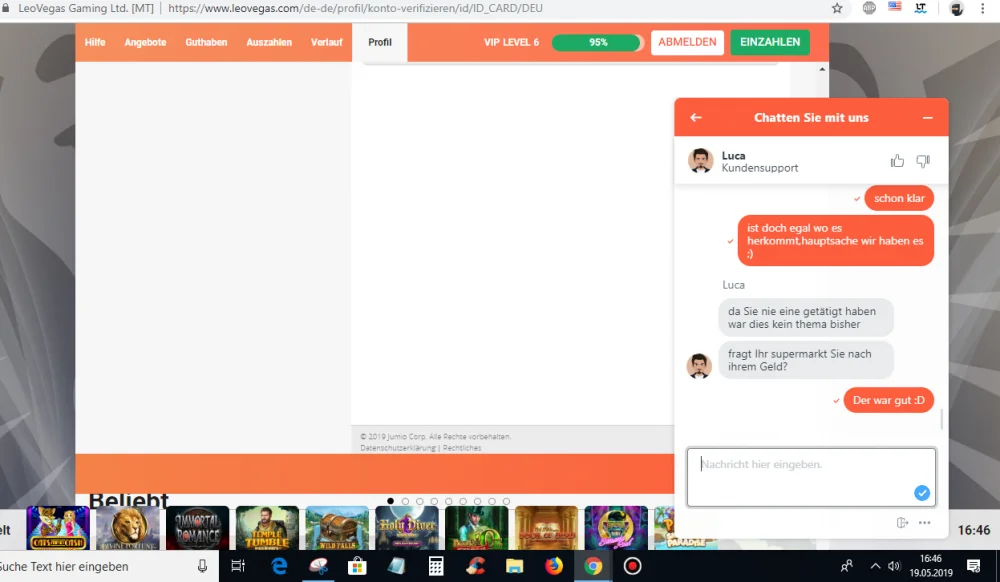This screenshot has width=1000, height=582.
Task: Click Luca's avatar in chat header
Action: (700, 161)
